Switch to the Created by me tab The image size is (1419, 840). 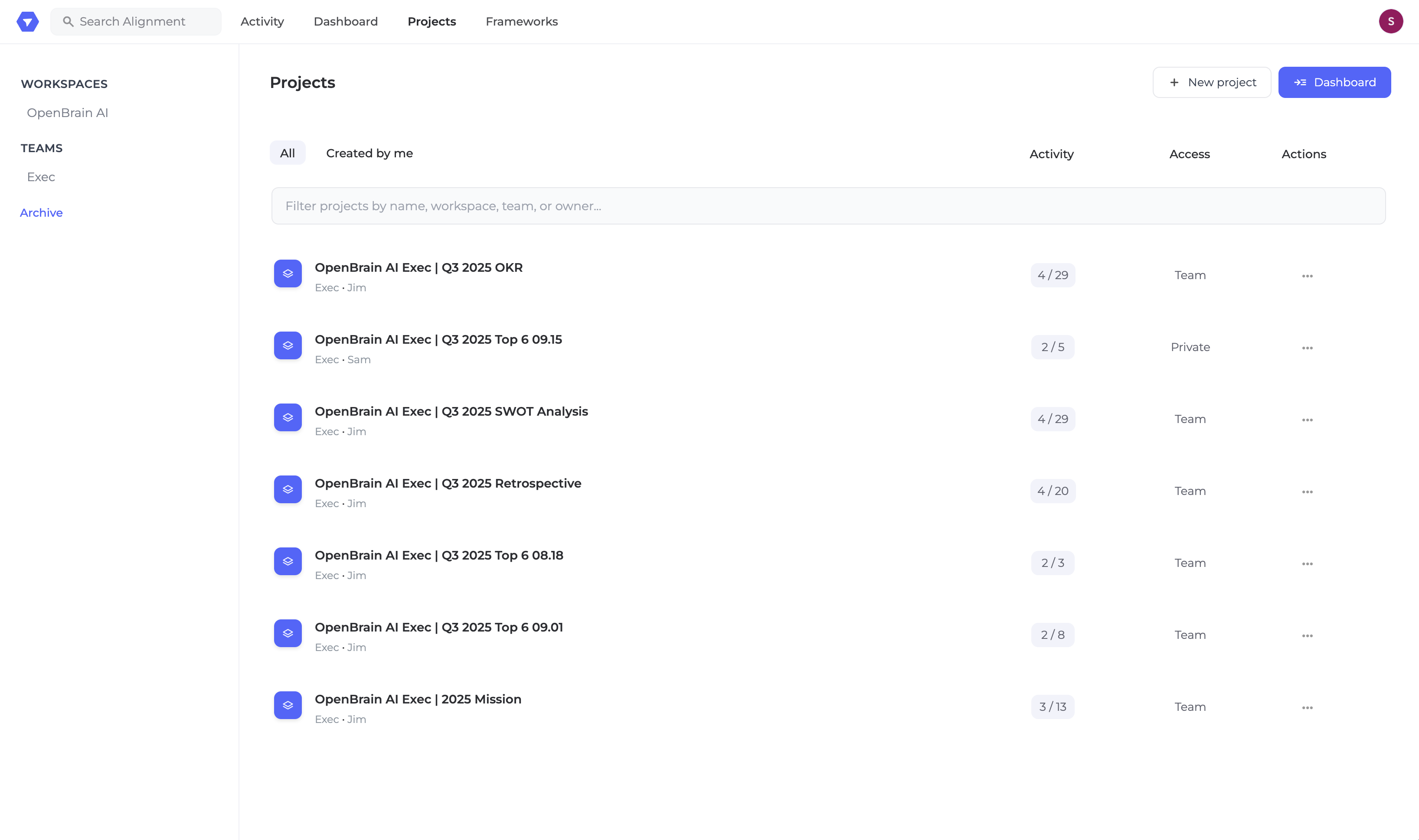pyautogui.click(x=369, y=153)
